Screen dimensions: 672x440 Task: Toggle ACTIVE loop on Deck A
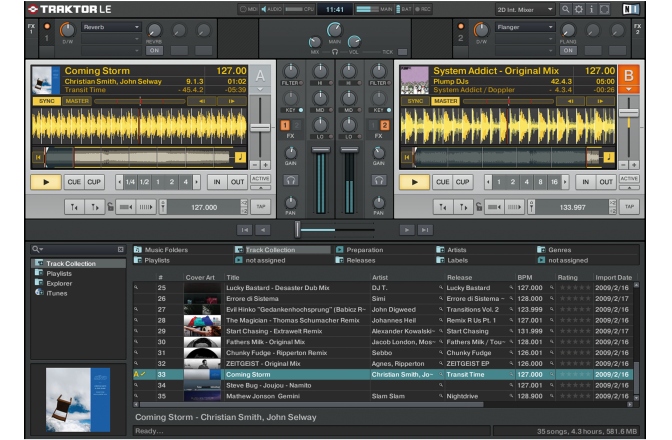[x=260, y=179]
